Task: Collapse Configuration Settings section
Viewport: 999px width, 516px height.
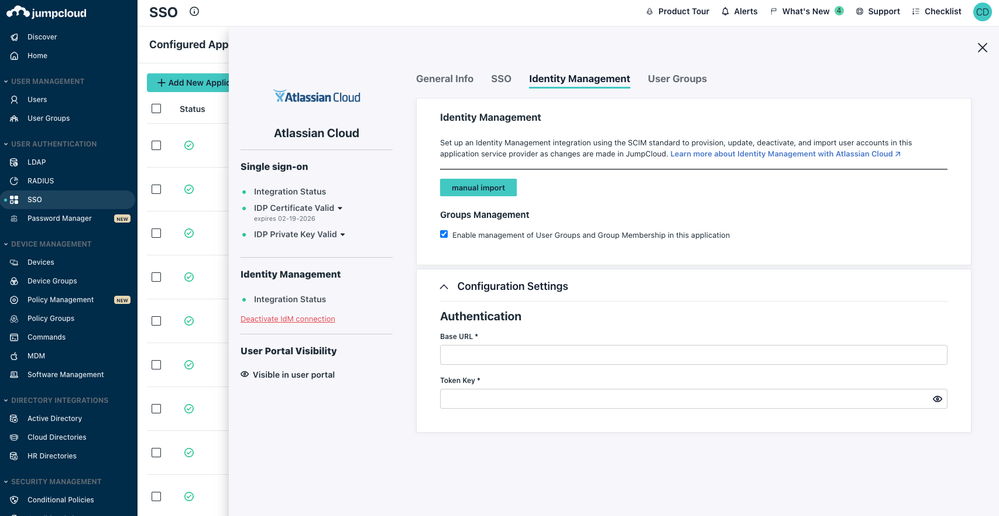Action: pyautogui.click(x=444, y=287)
